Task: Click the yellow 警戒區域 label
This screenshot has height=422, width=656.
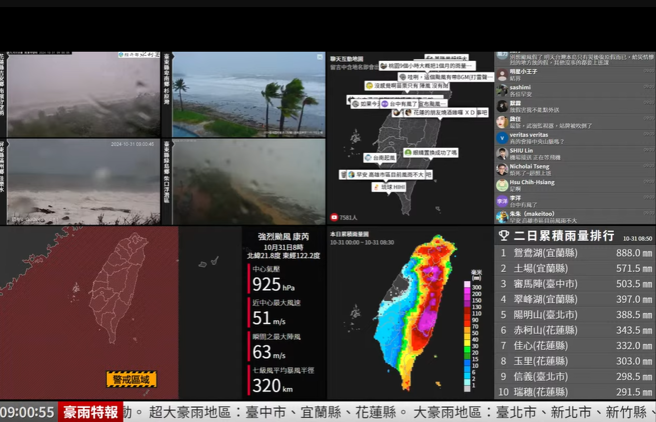Action: tap(131, 379)
